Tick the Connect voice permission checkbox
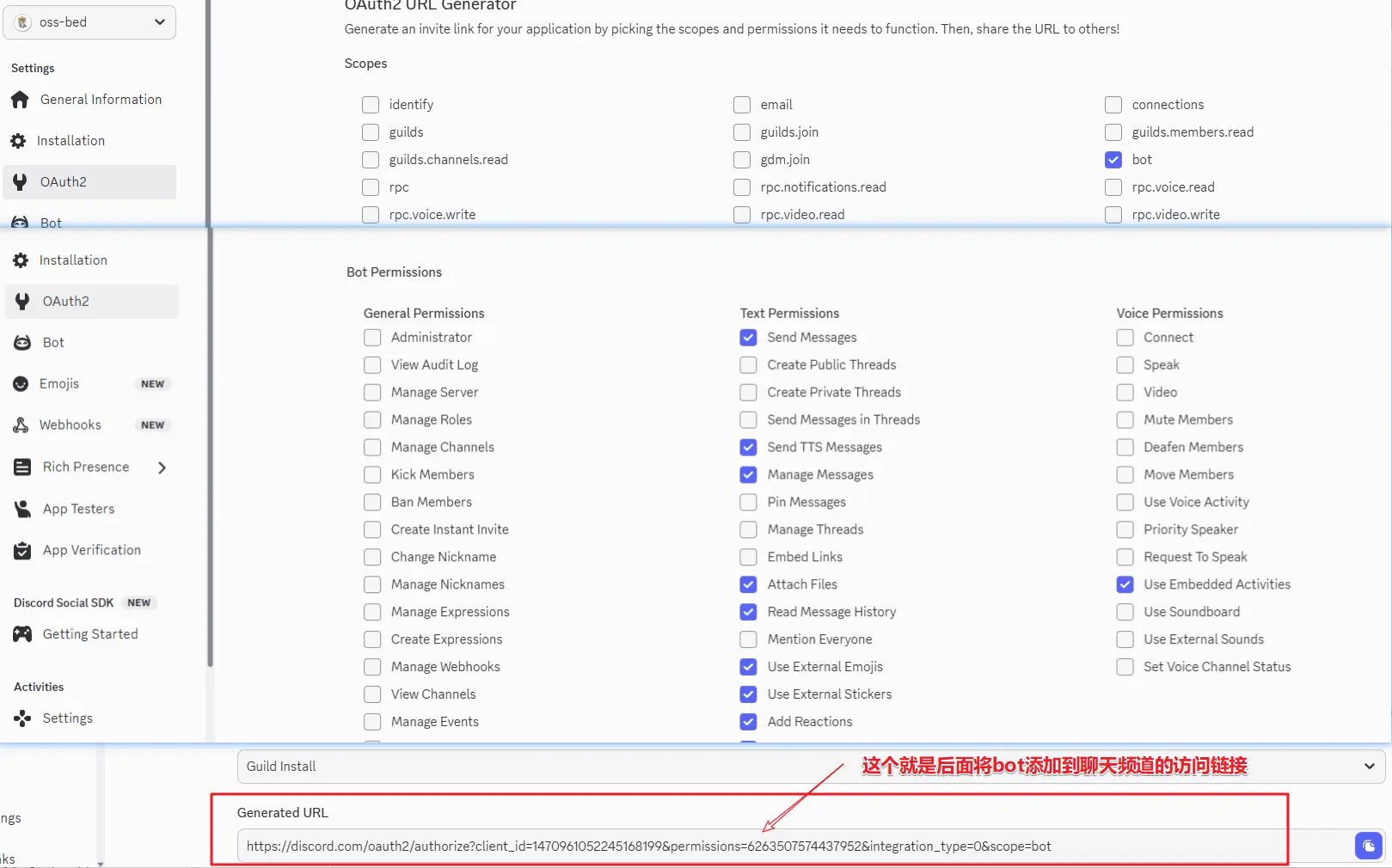 coord(1125,338)
